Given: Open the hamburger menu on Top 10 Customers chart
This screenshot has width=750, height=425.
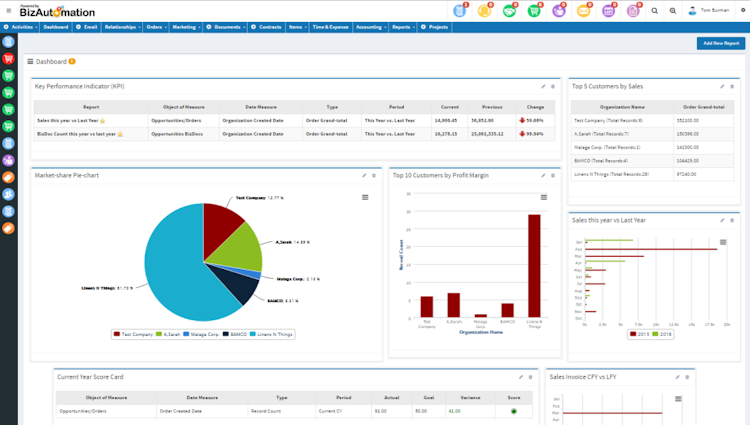Looking at the screenshot, I should [x=544, y=197].
